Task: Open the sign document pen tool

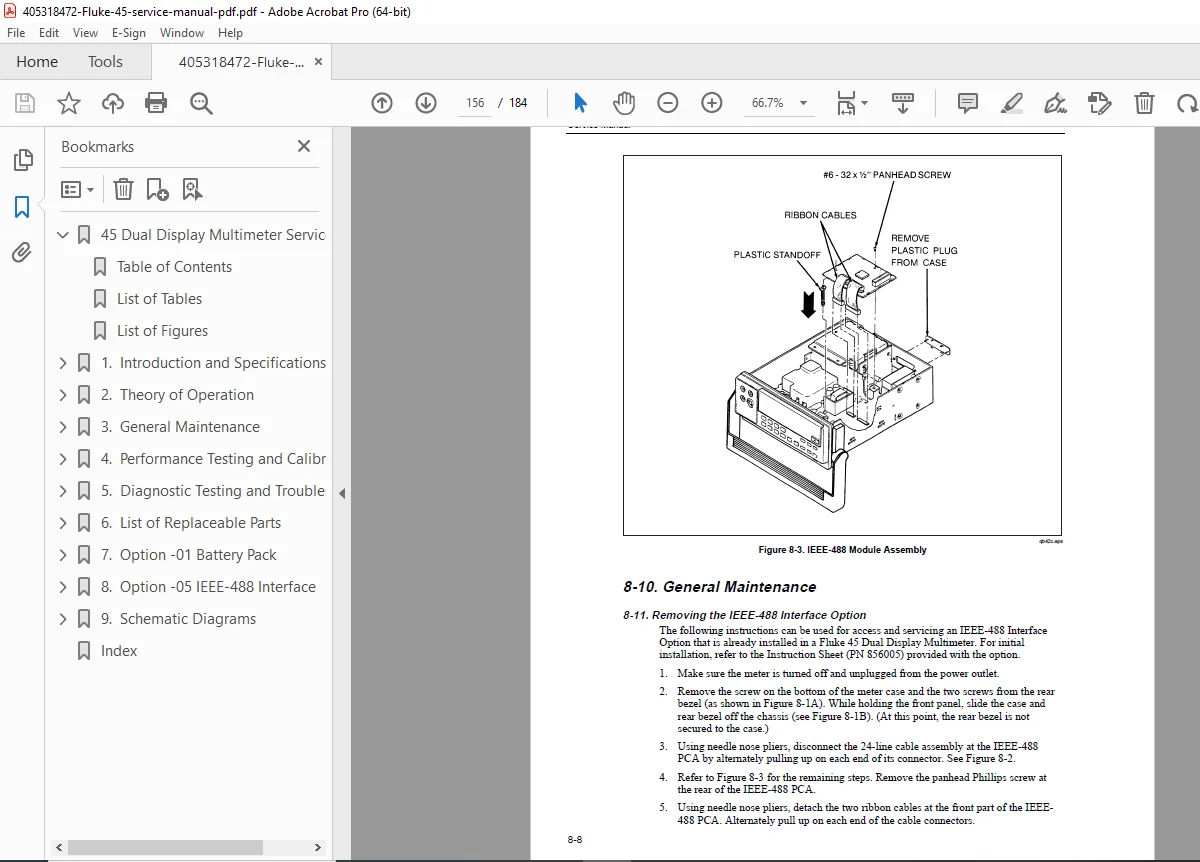Action: click(x=1055, y=103)
